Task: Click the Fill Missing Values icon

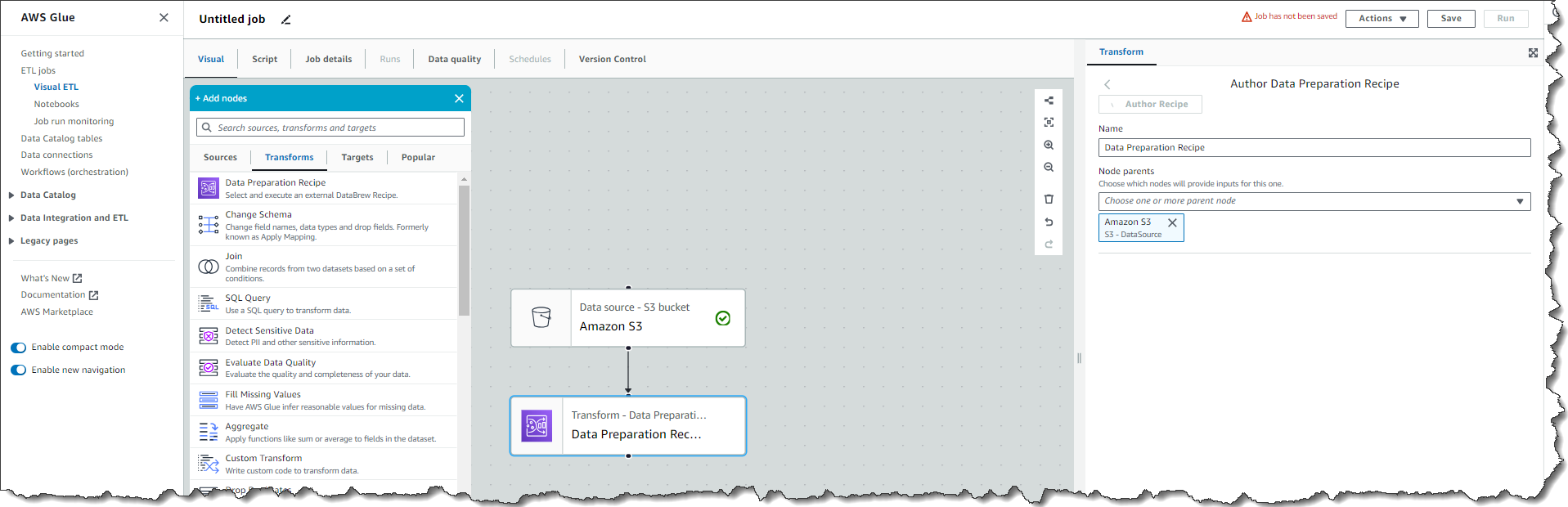Action: (209, 400)
